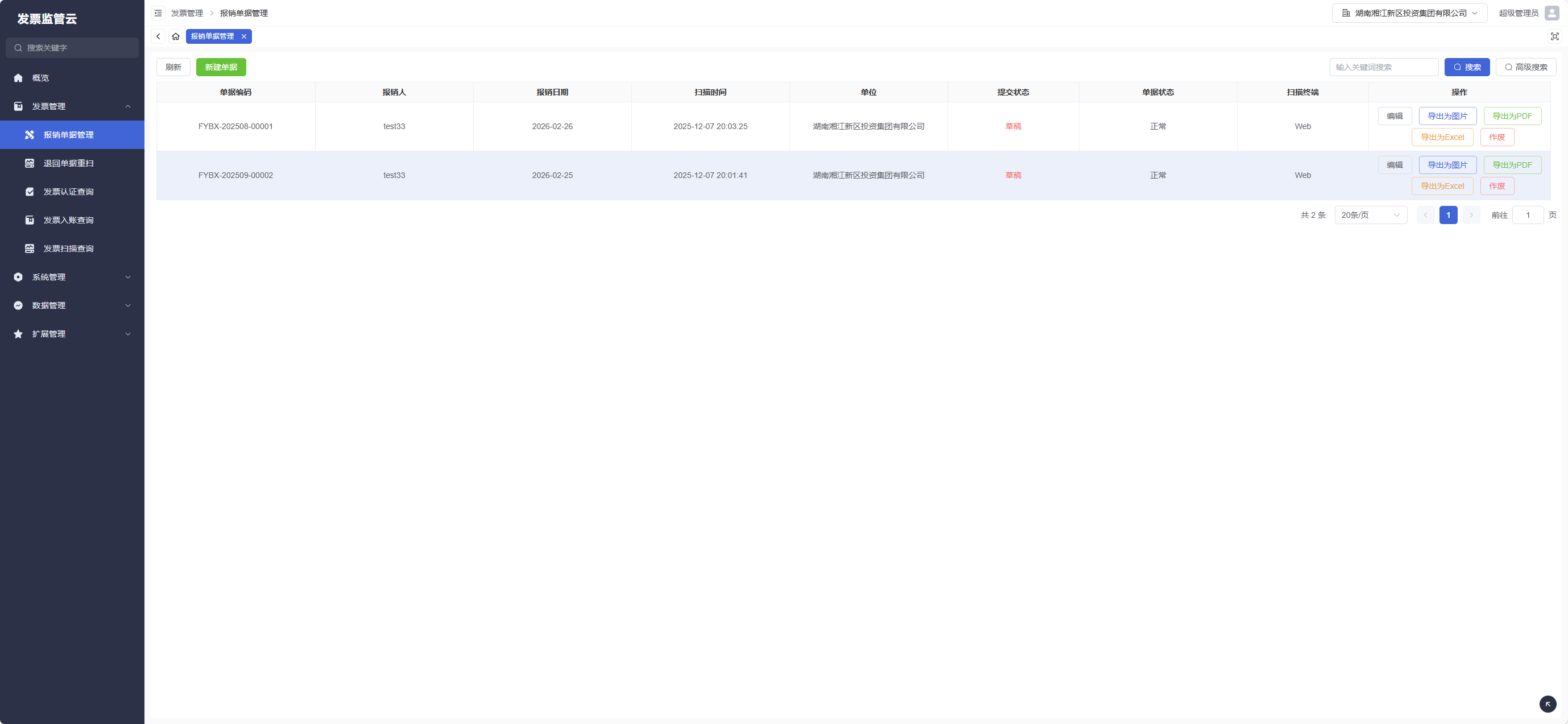Screen dimensions: 1568x724
Task: Expand the 扩展管理 menu chevron
Action: click(x=128, y=334)
